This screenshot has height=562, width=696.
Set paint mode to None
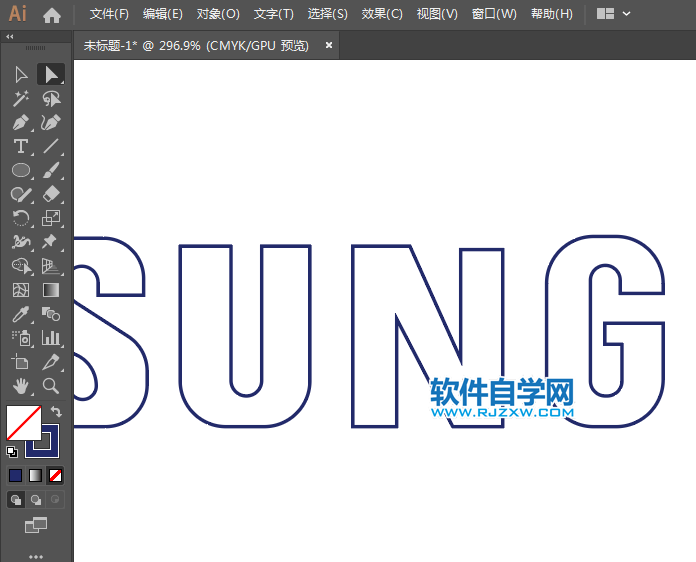pos(56,475)
